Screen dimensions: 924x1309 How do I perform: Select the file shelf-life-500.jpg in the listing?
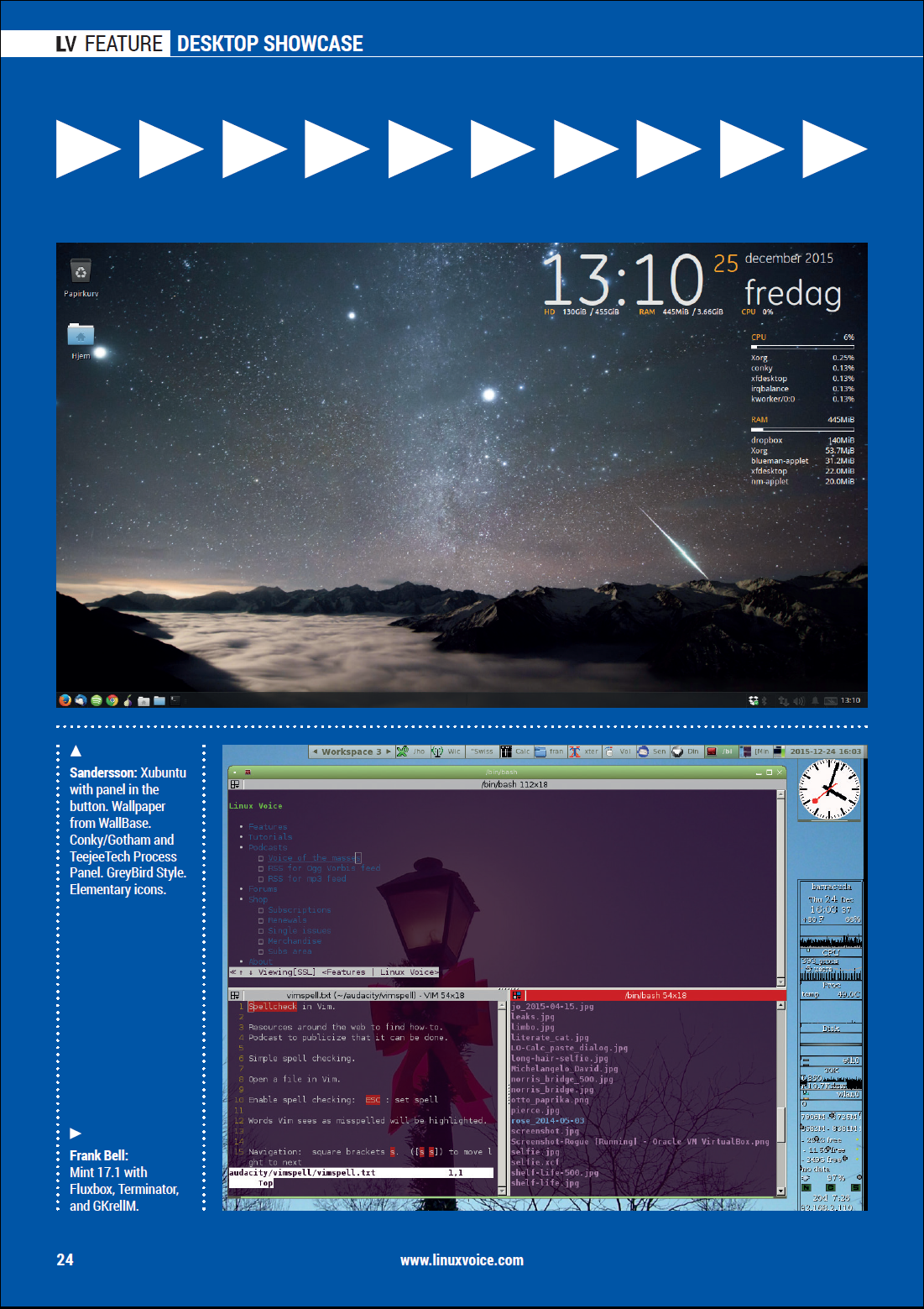[555, 1173]
